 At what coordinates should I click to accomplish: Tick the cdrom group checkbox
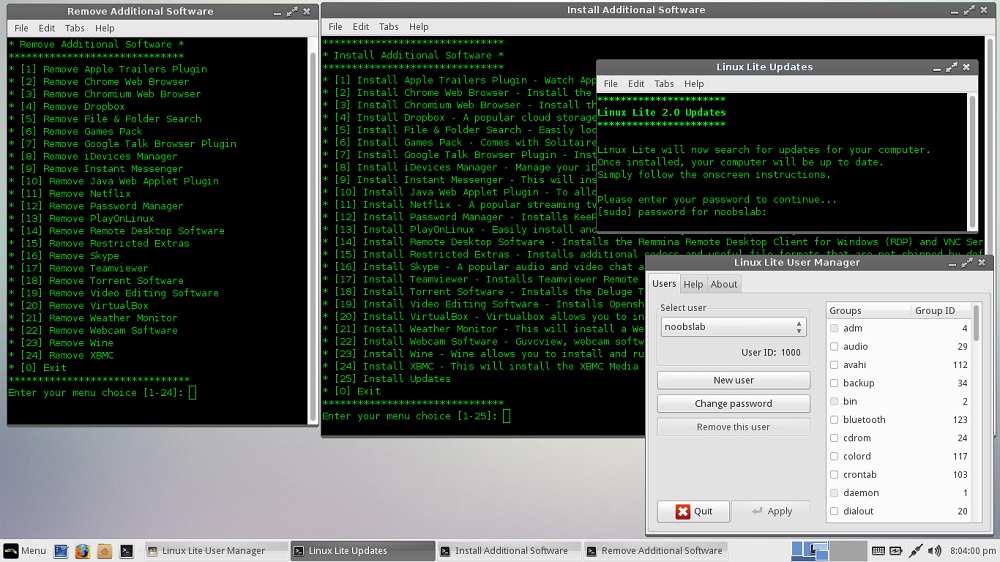[834, 438]
